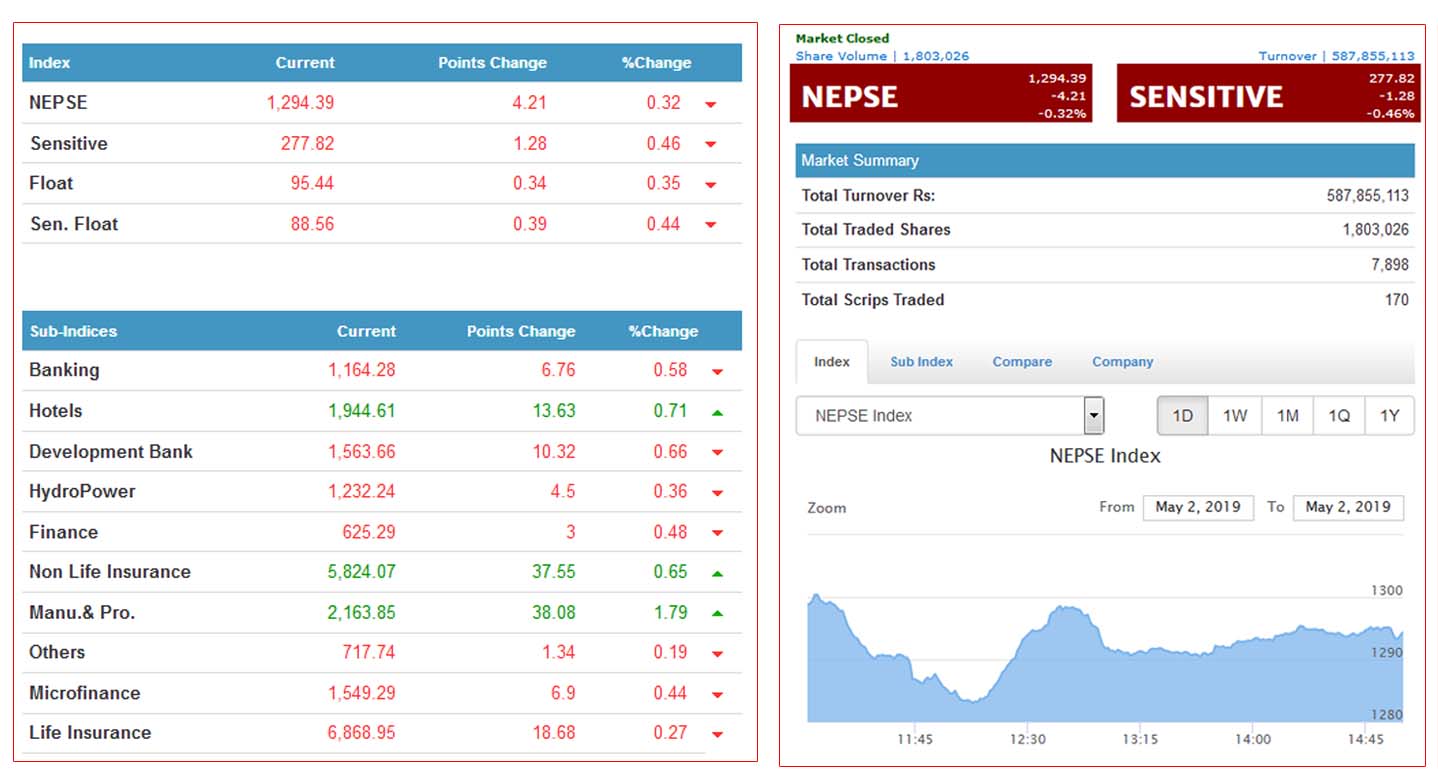Click the NEPSE current value 1,294.39 in table
1438x782 pixels.
pos(301,103)
